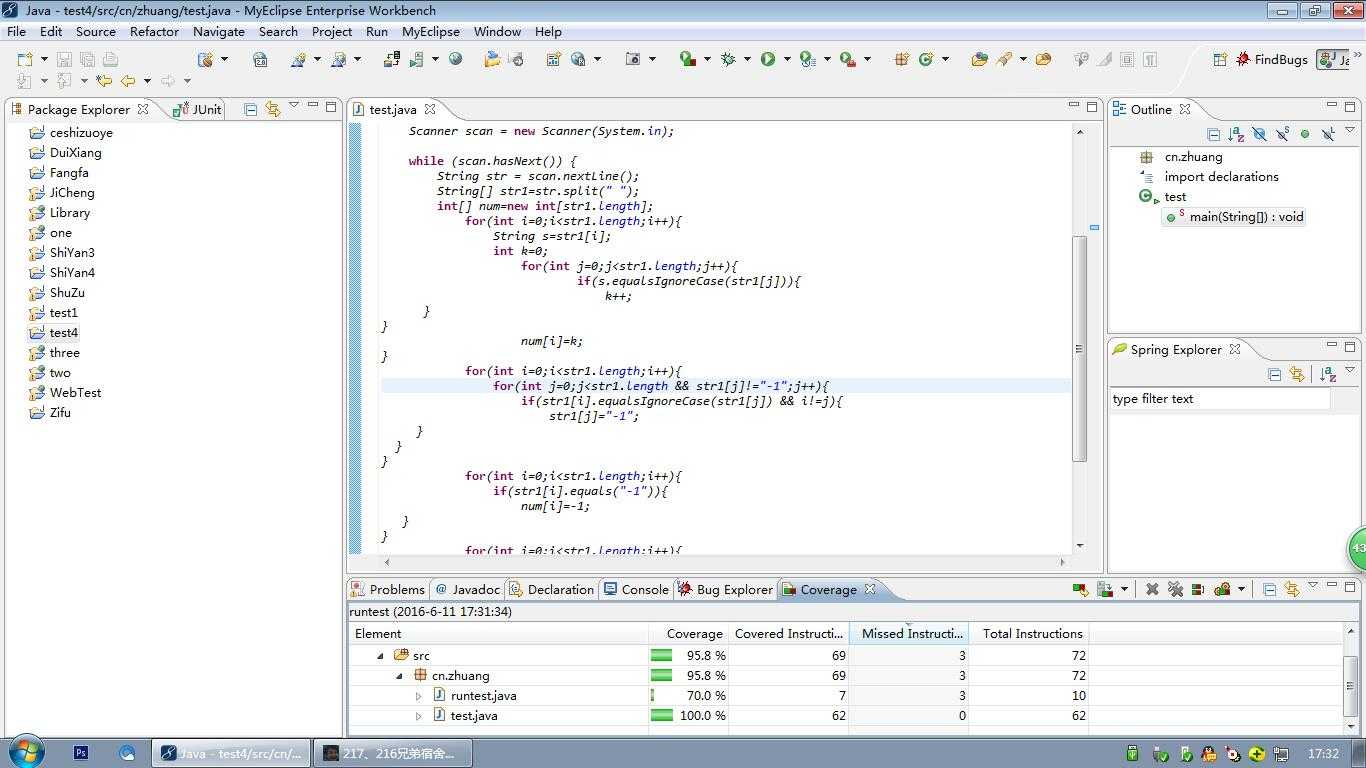Click the New file toolbar icon
Image resolution: width=1366 pixels, height=768 pixels.
pos(25,59)
